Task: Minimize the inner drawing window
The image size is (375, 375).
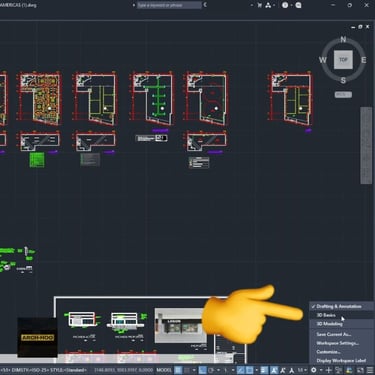Action: tap(353, 27)
